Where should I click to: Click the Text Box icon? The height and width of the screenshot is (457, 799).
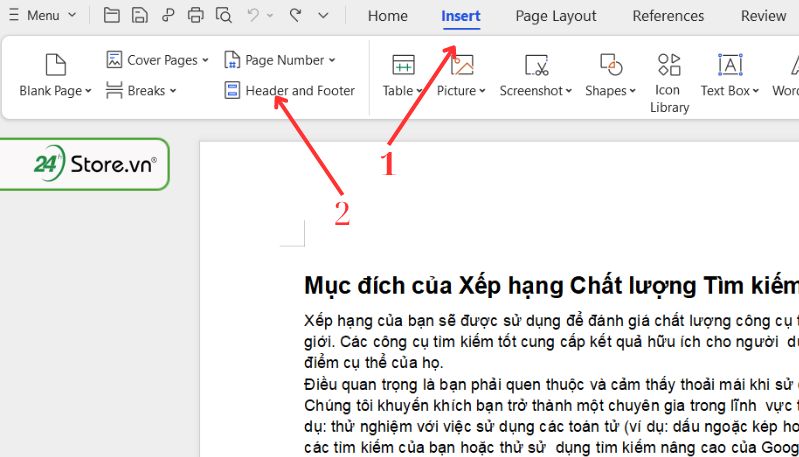730,65
